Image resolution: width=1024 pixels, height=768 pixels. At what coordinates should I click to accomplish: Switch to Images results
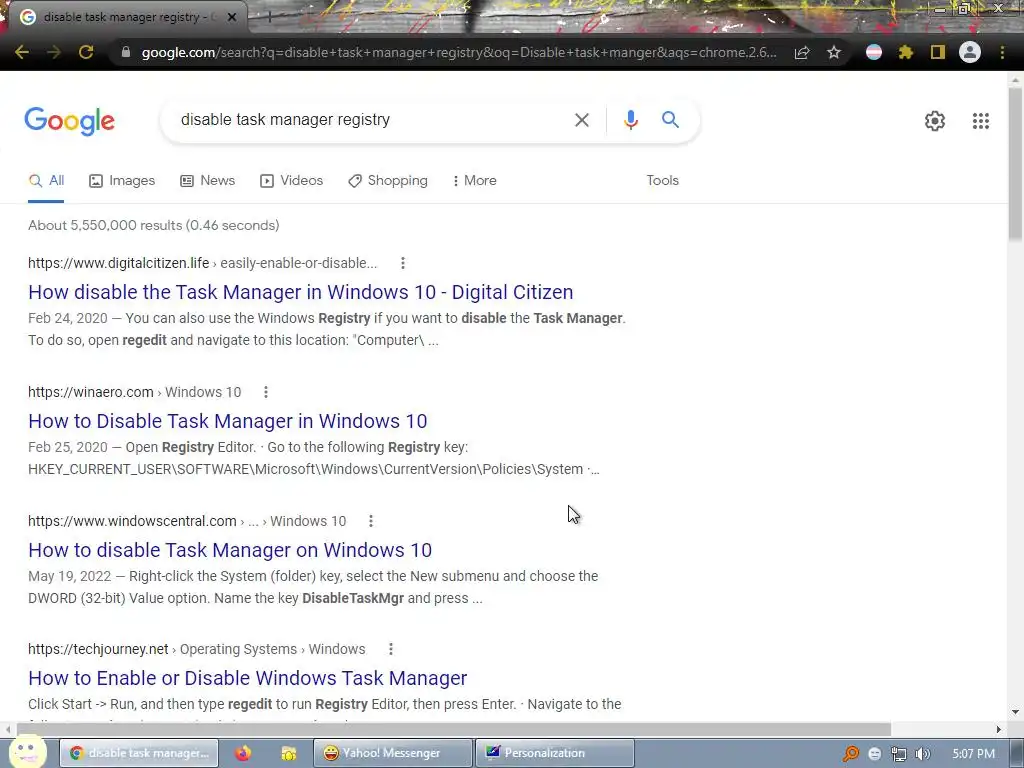pyautogui.click(x=122, y=181)
